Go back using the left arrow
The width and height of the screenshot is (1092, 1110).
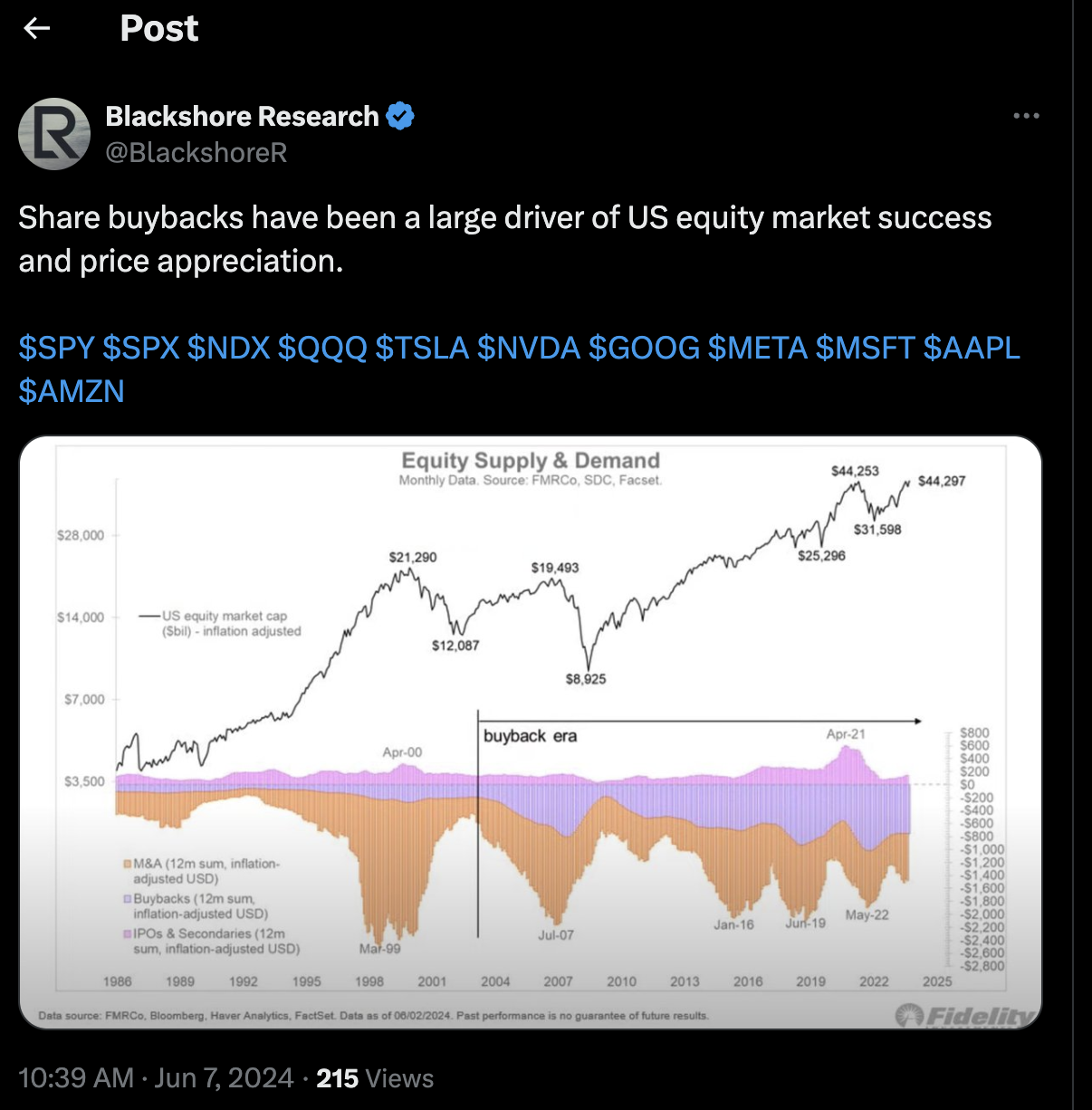pyautogui.click(x=37, y=29)
